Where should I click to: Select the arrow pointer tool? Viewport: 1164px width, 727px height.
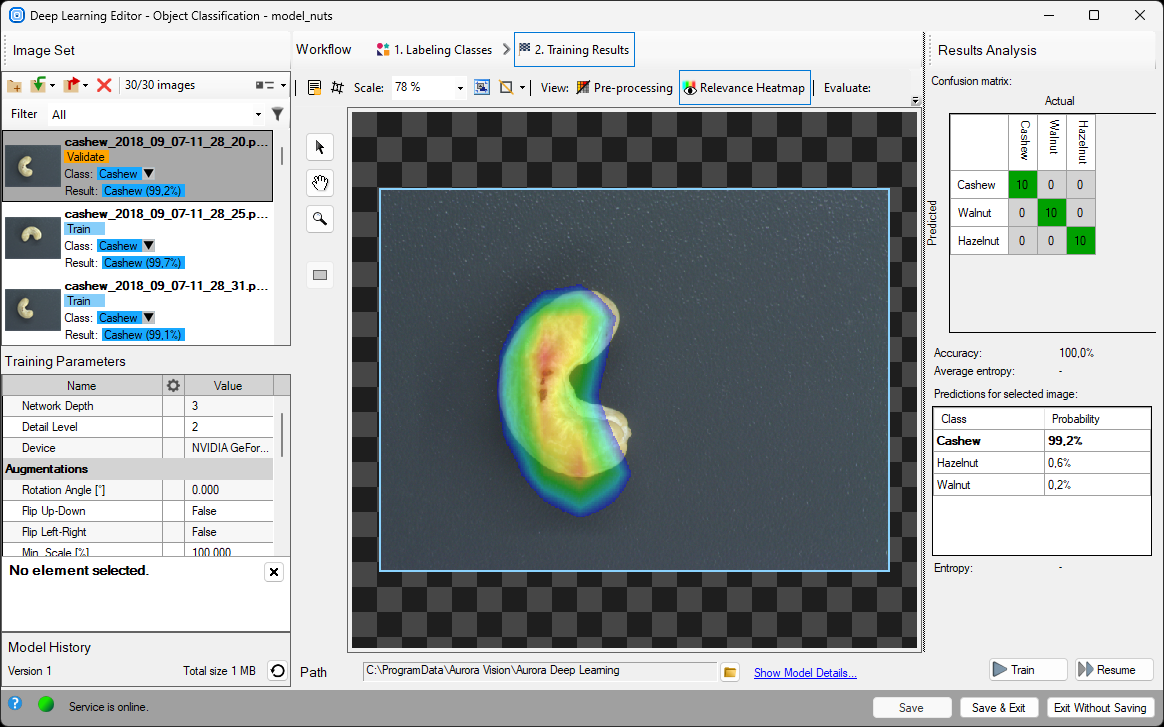(x=320, y=147)
